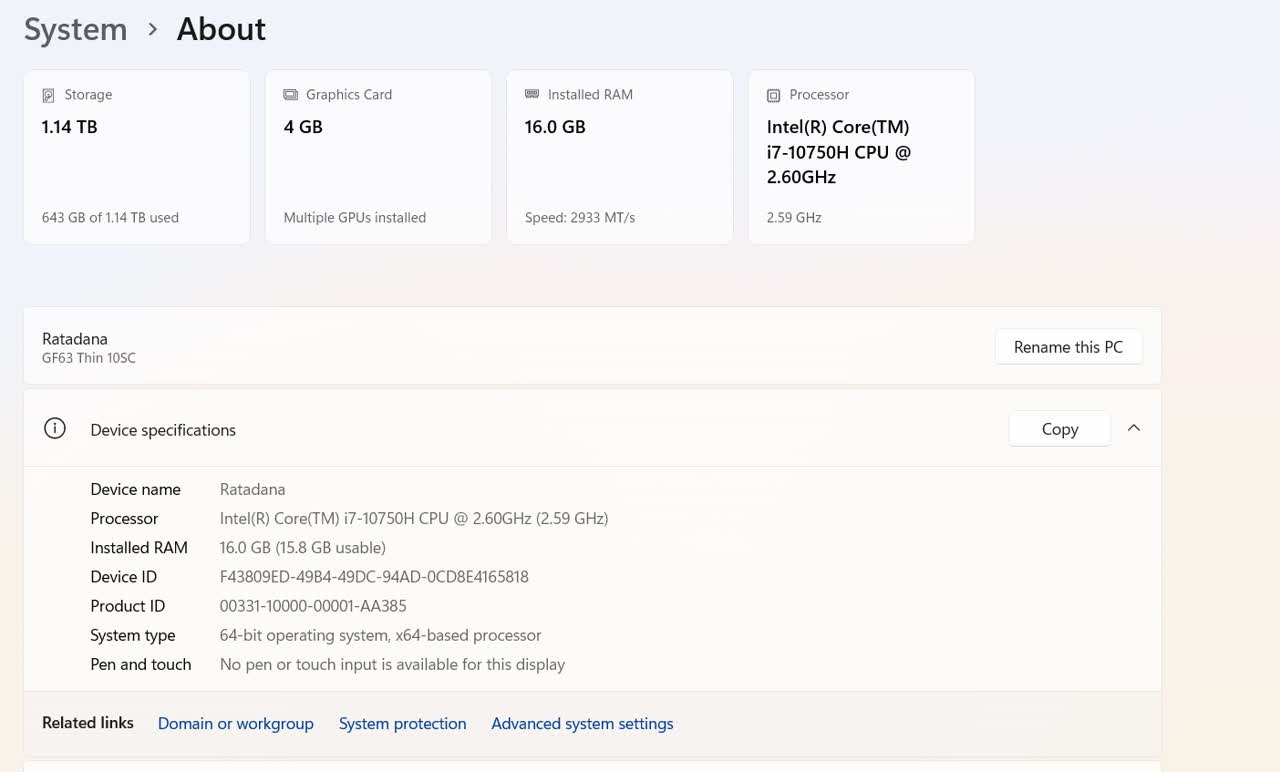Click the Installed RAM label in specifications
The image size is (1280, 772).
139,548
